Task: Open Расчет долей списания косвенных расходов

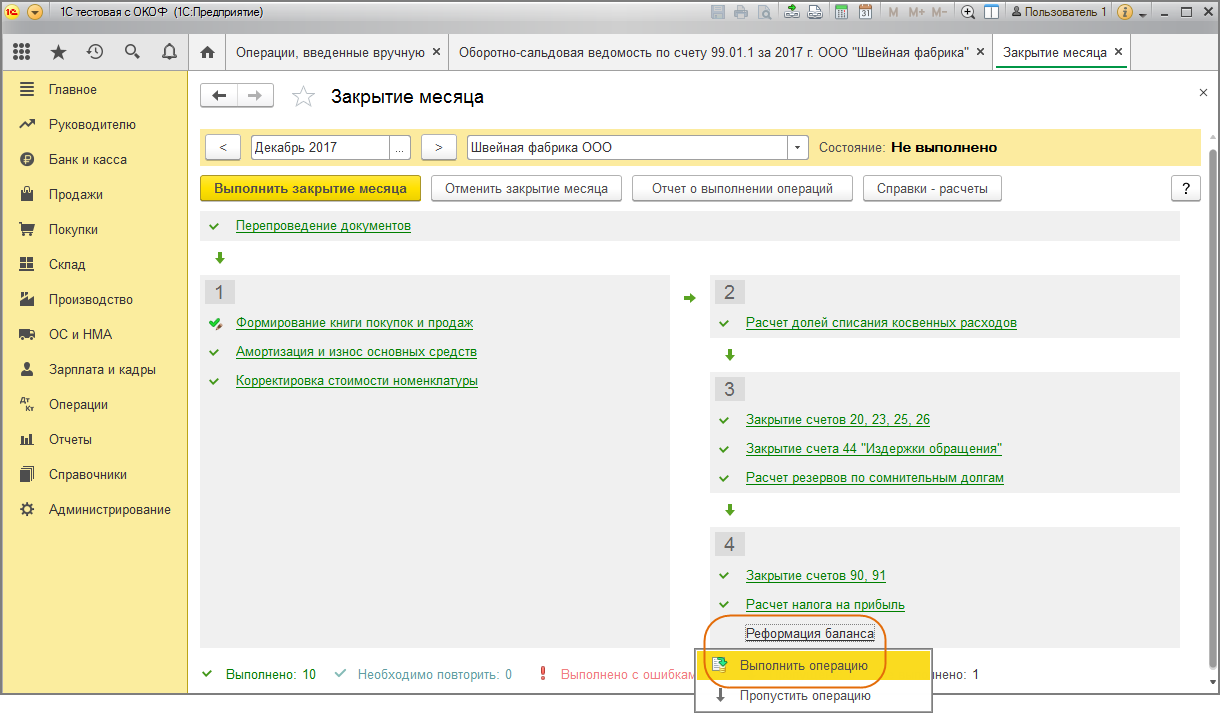Action: coord(881,323)
